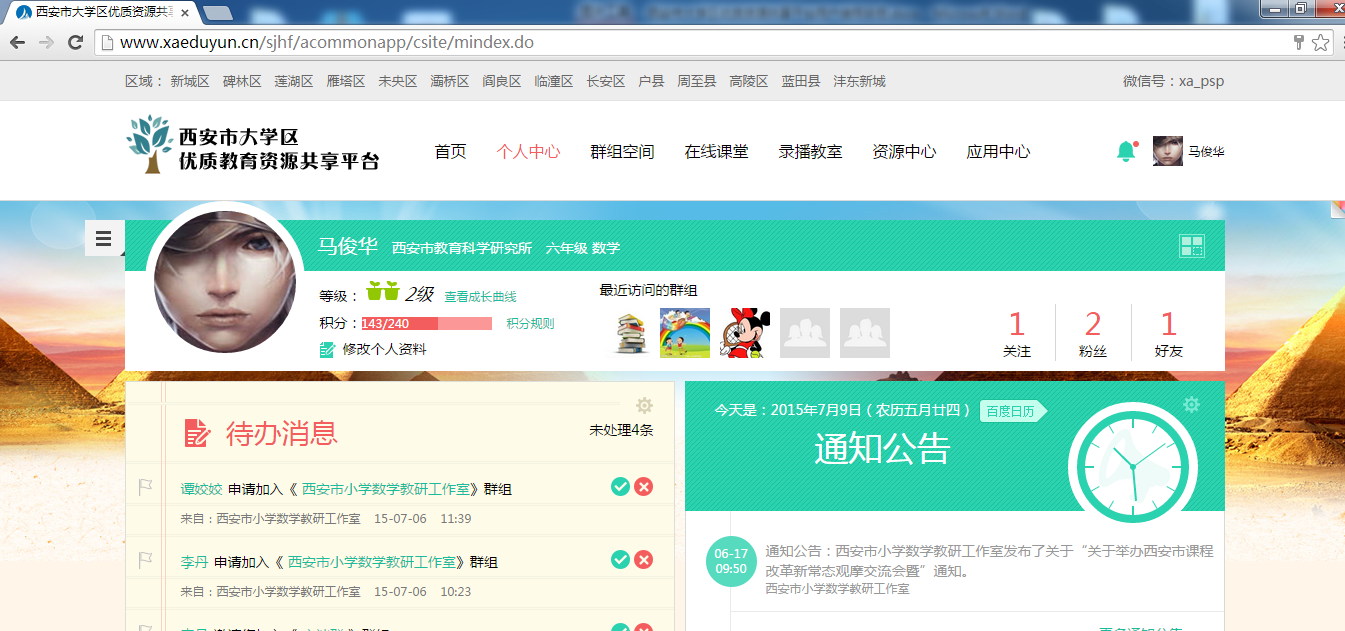Screen dimensions: 1345x631
Task: Open 在线课堂 navigation item
Action: [716, 152]
